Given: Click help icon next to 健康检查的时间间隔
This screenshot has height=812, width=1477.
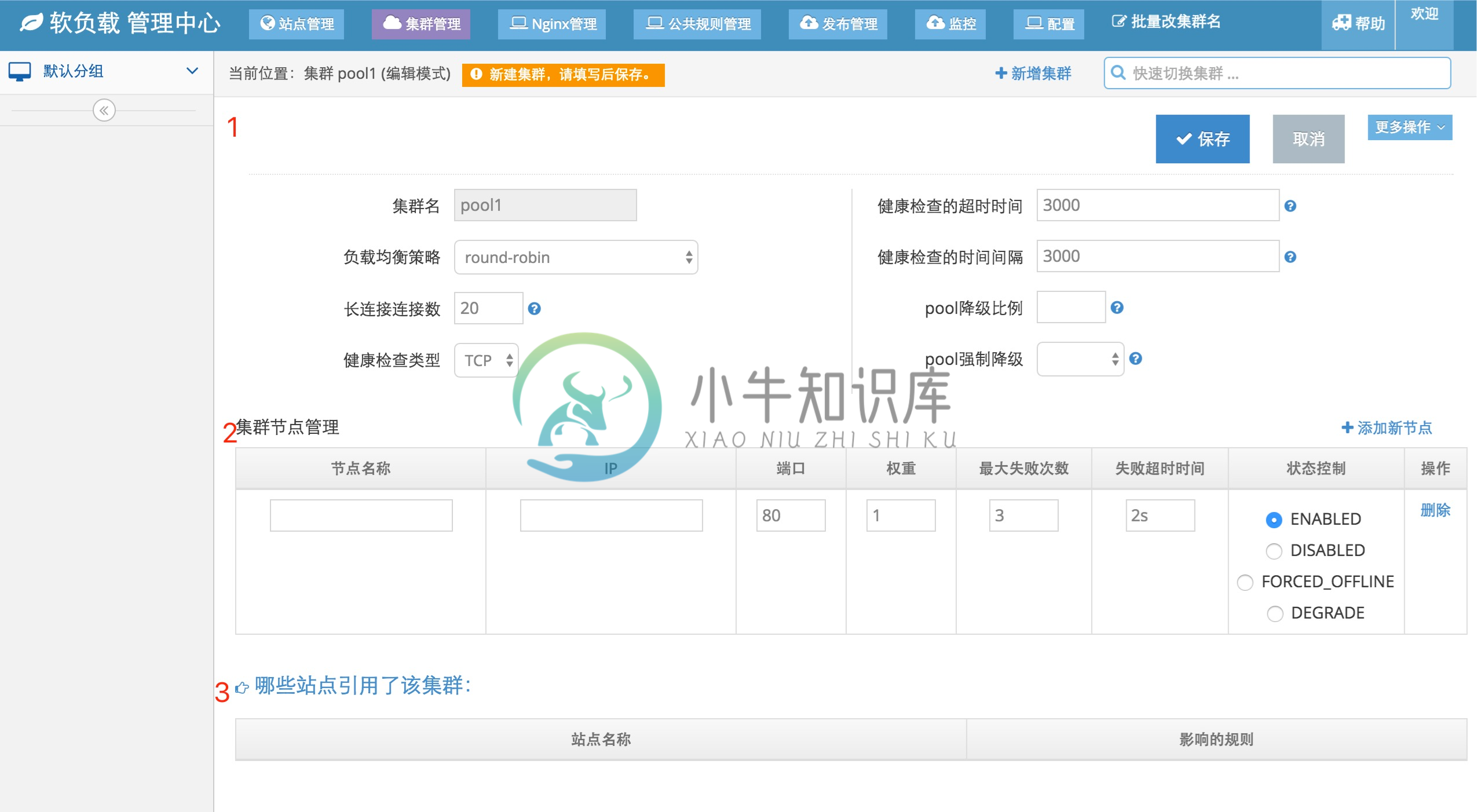Looking at the screenshot, I should [1290, 257].
